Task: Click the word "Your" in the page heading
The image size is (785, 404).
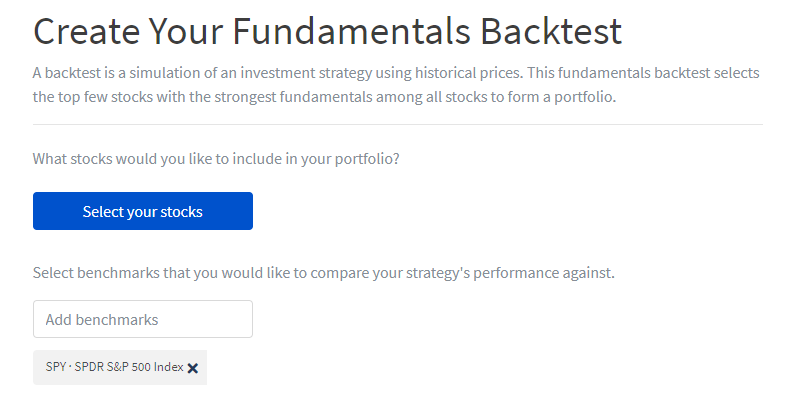Action: pyautogui.click(x=195, y=31)
